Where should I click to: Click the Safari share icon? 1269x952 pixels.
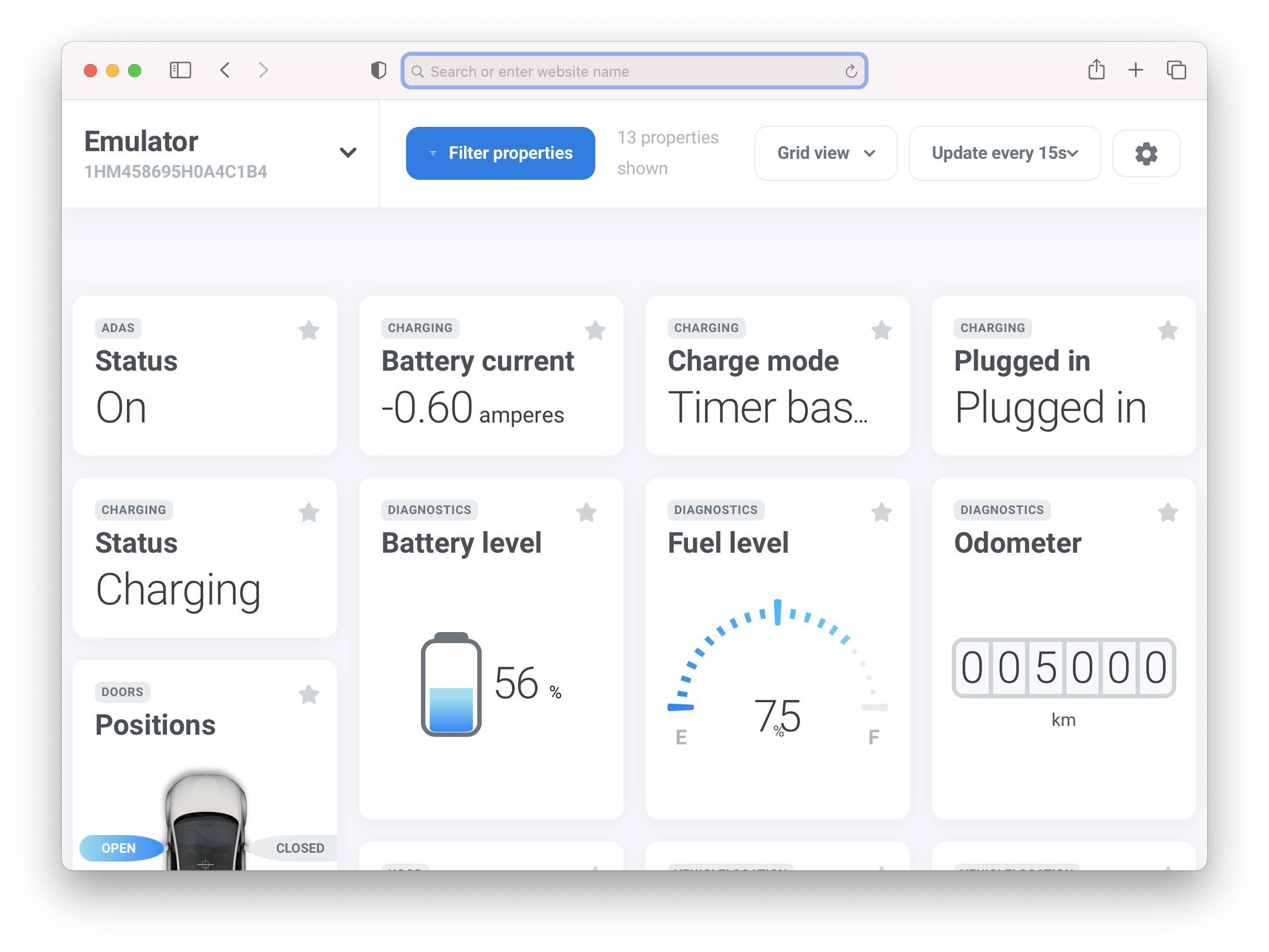(x=1096, y=70)
